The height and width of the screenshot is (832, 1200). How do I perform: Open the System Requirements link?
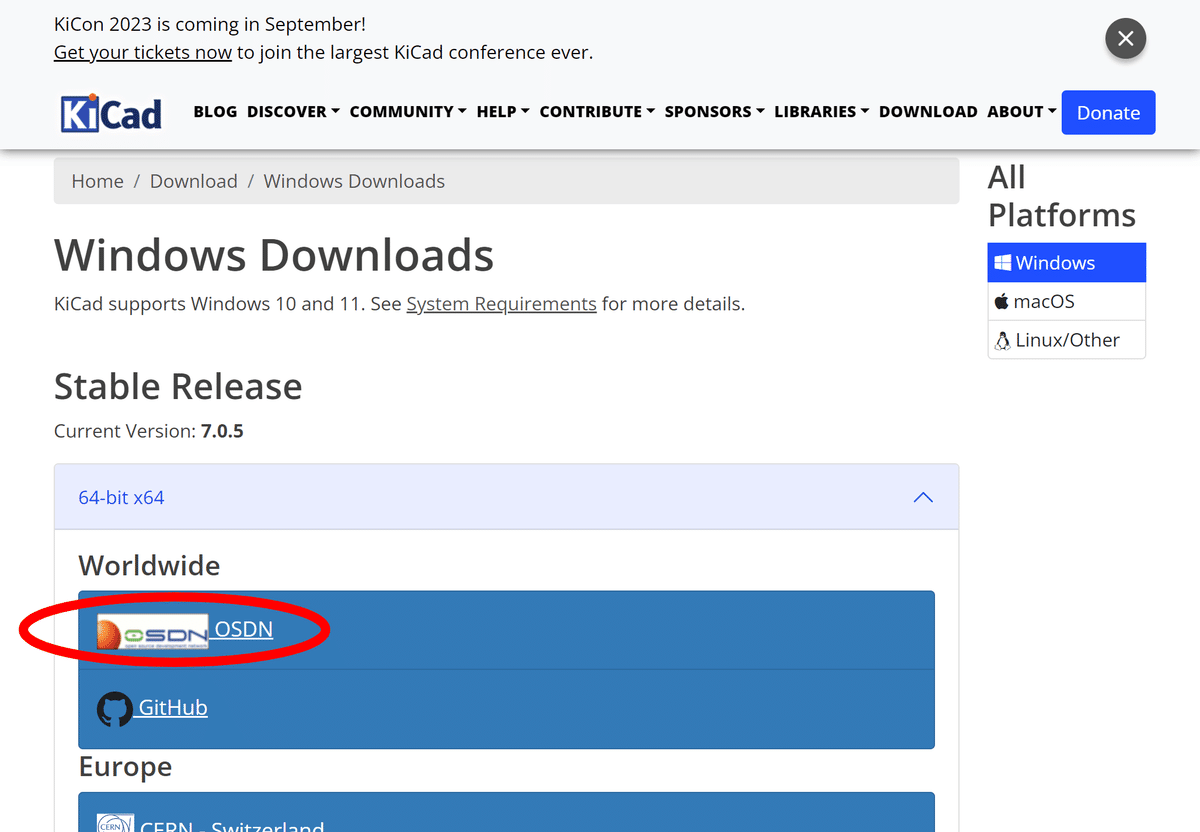tap(501, 303)
